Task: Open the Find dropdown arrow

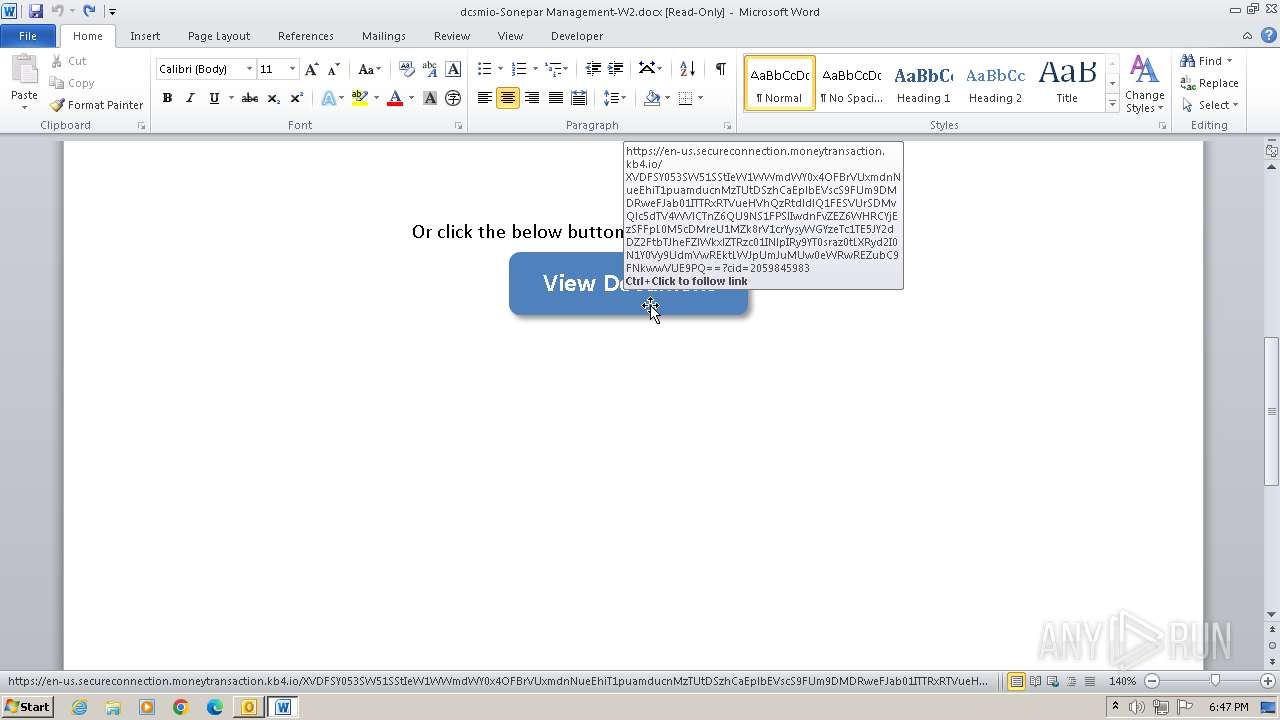Action: (1229, 61)
